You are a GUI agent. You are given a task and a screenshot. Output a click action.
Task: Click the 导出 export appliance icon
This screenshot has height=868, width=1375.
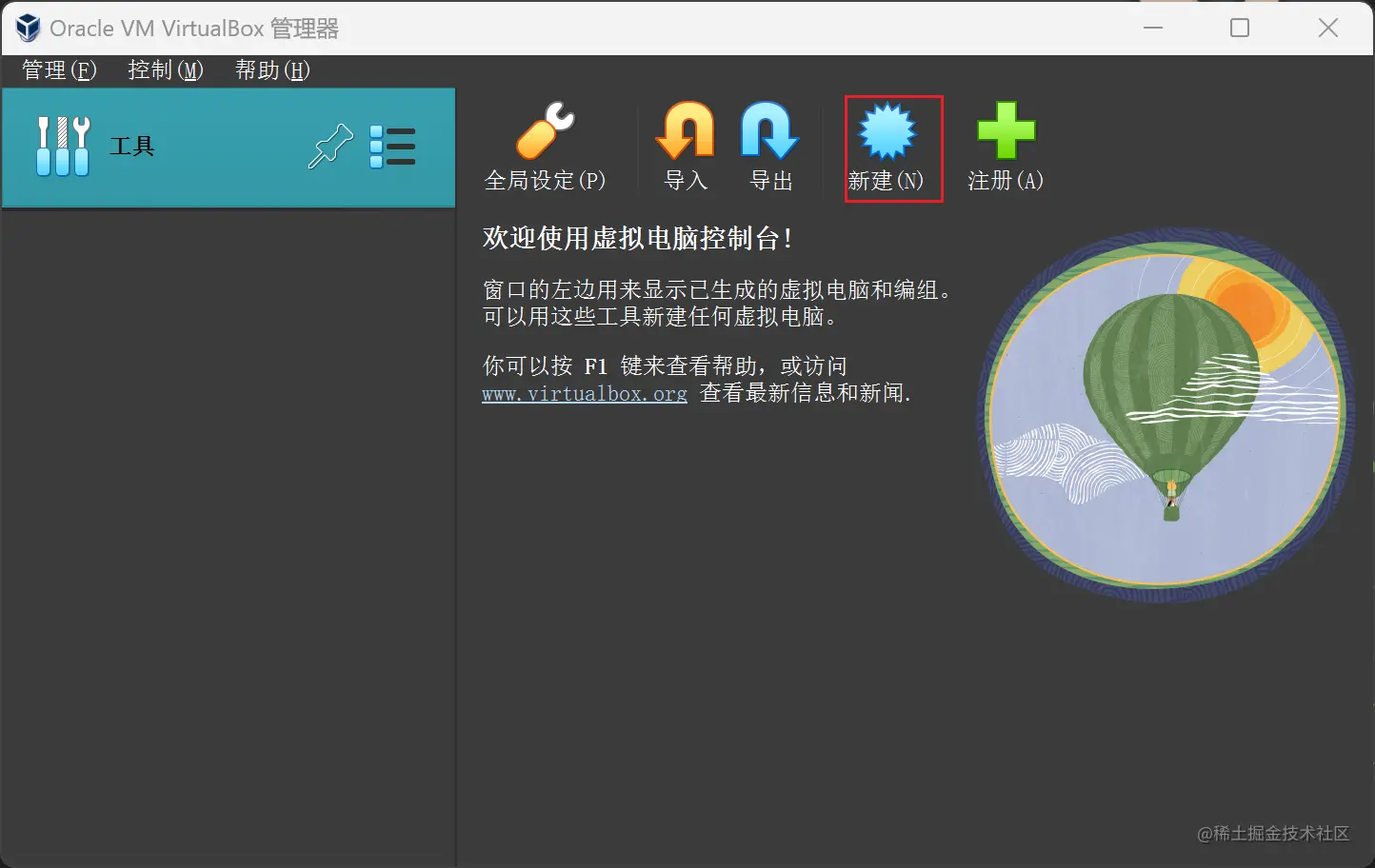click(770, 130)
